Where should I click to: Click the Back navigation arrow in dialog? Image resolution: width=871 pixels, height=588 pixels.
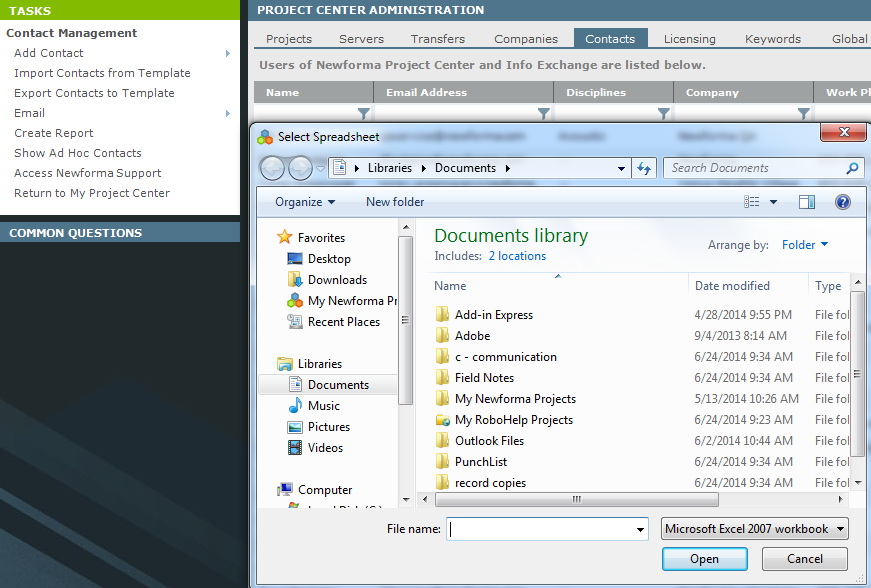[x=272, y=168]
